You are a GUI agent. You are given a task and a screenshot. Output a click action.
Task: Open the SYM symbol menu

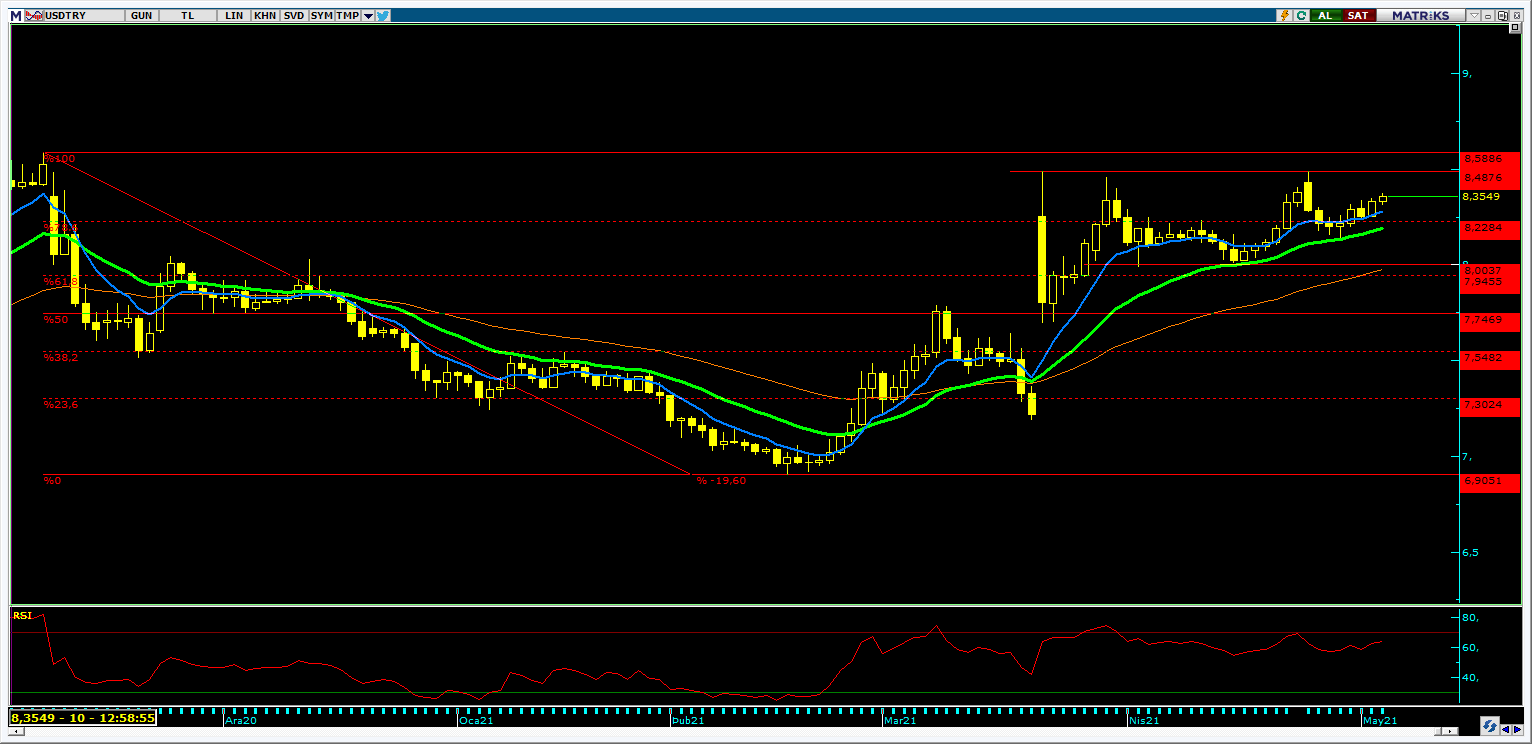click(321, 16)
